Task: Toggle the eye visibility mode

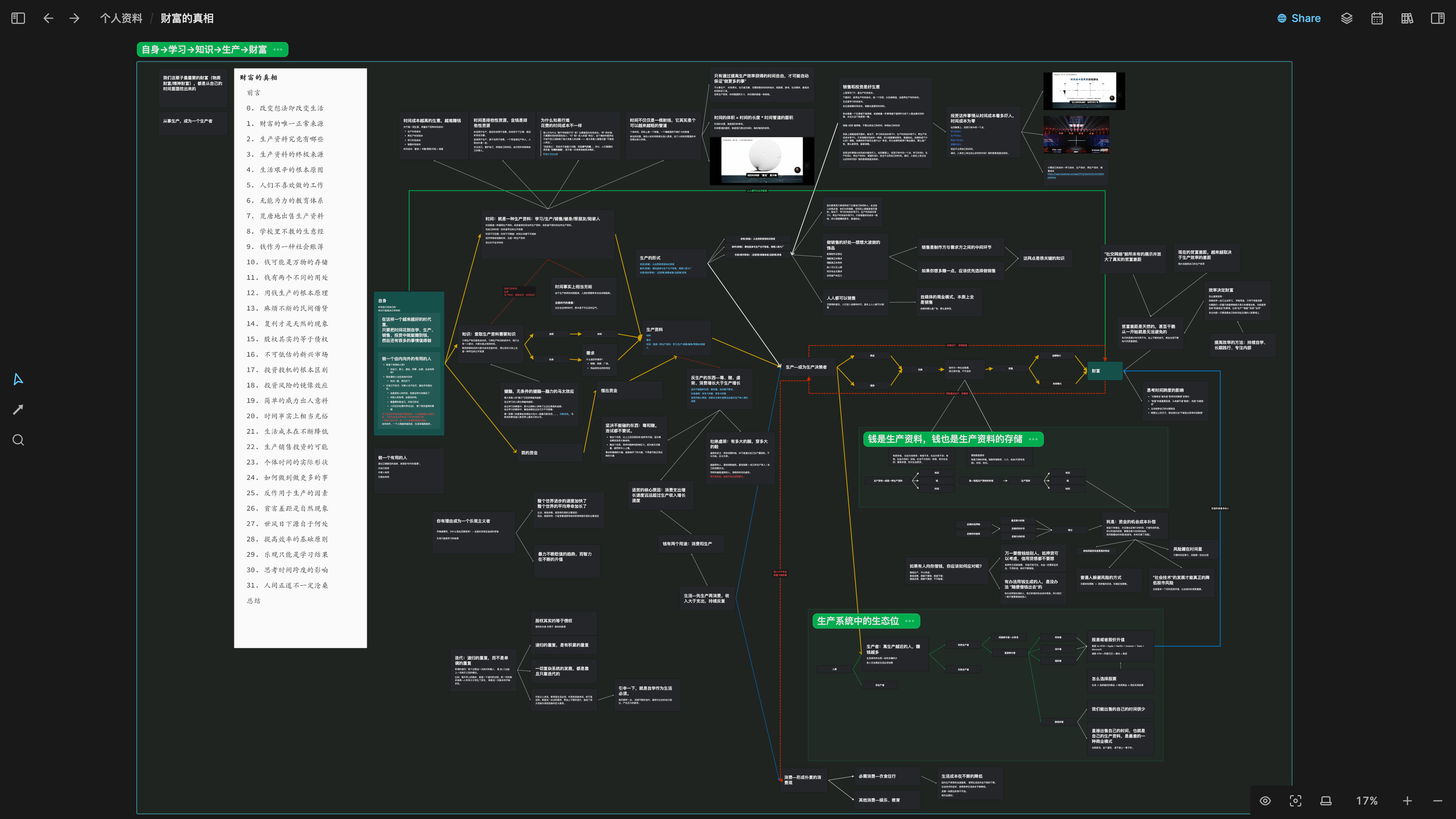Action: [1265, 800]
